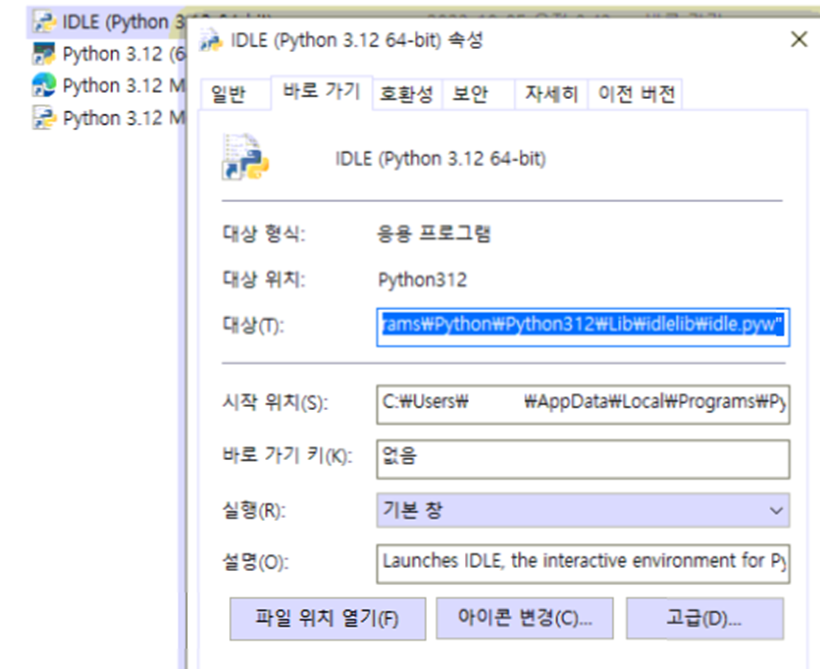Viewport: 820px width, 669px height.
Task: Expand the 실행(R) 기본 창 dropdown
Action: click(x=583, y=510)
